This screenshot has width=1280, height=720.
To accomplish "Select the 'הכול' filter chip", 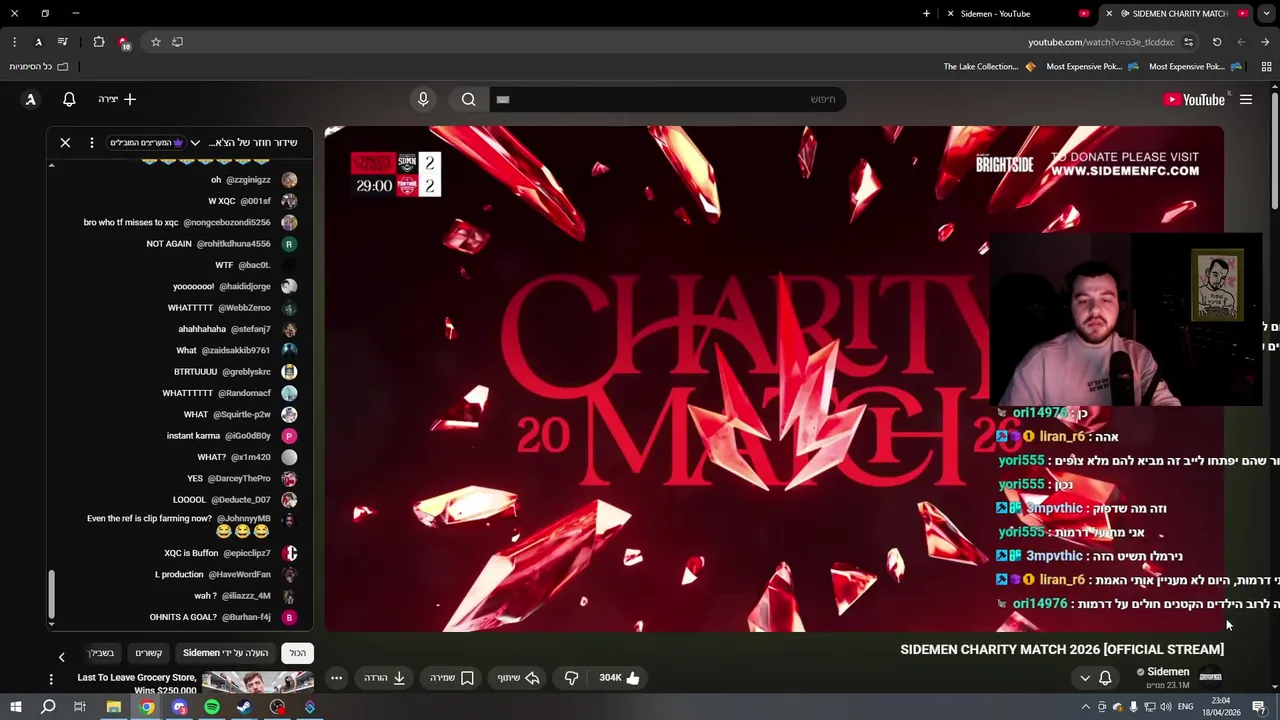I will click(298, 653).
